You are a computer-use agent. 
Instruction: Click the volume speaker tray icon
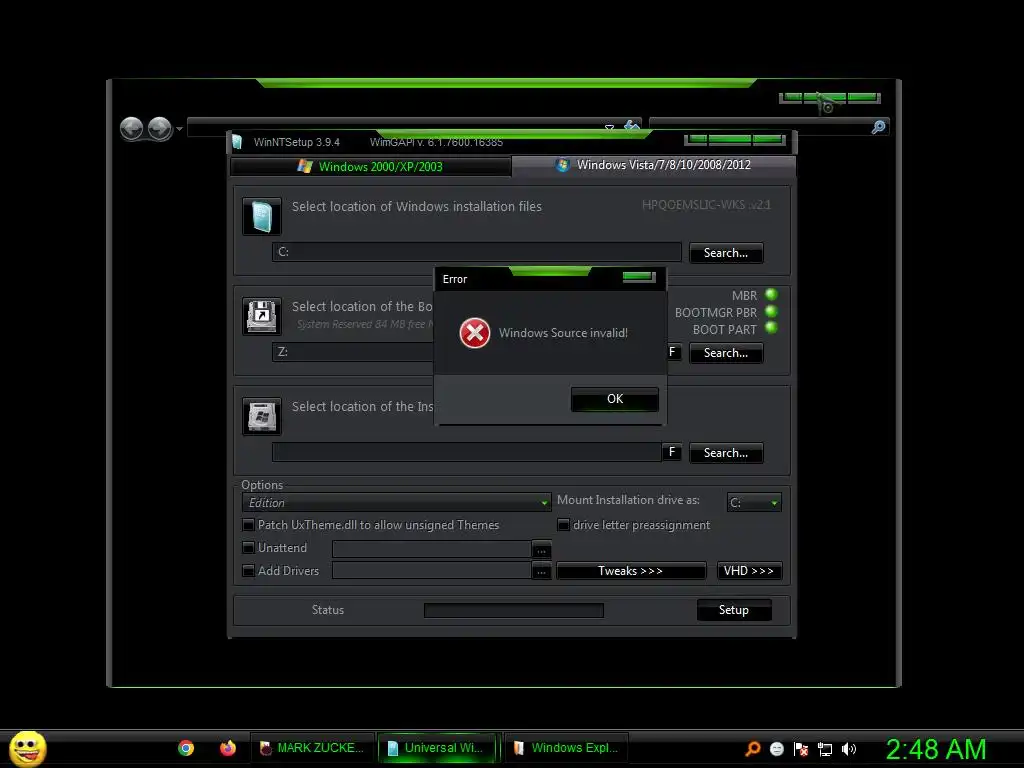pos(849,749)
